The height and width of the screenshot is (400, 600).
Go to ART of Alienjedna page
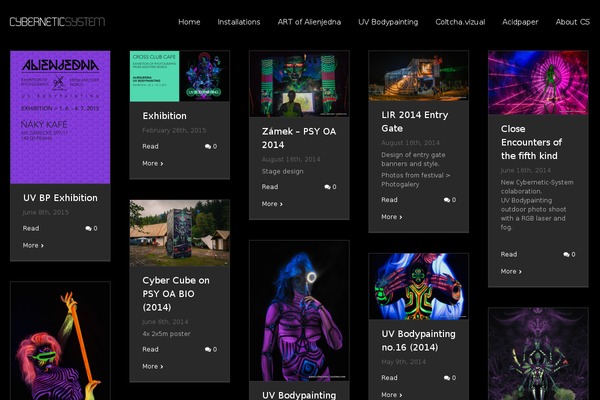309,22
